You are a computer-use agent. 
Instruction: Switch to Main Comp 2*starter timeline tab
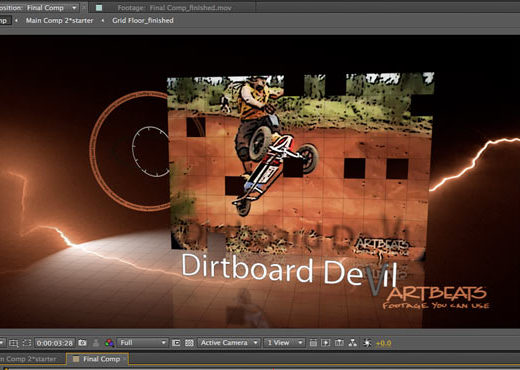pyautogui.click(x=28, y=359)
